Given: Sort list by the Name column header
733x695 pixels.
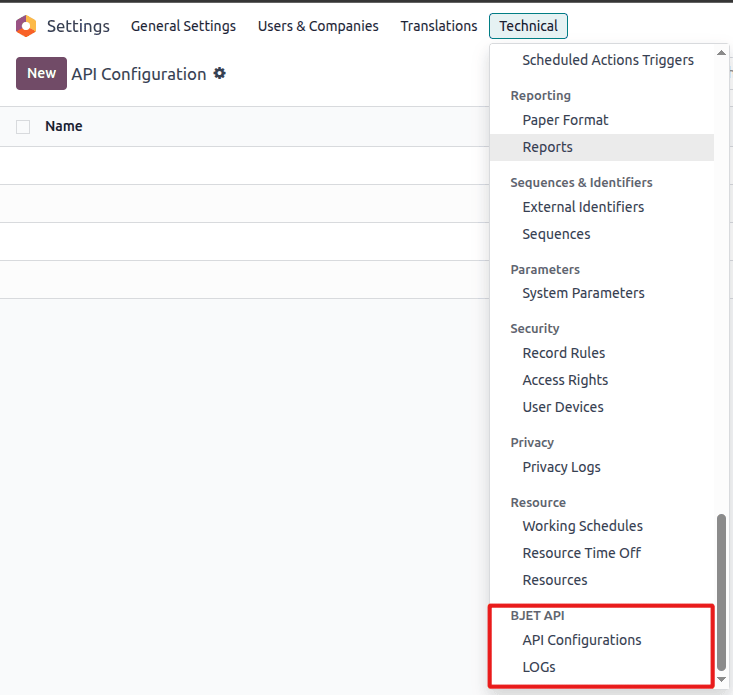Looking at the screenshot, I should pyautogui.click(x=64, y=127).
